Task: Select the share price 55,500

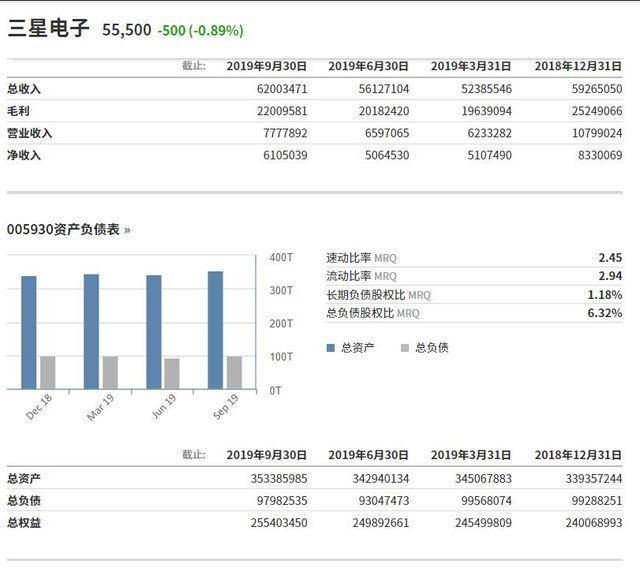Action: 127,30
